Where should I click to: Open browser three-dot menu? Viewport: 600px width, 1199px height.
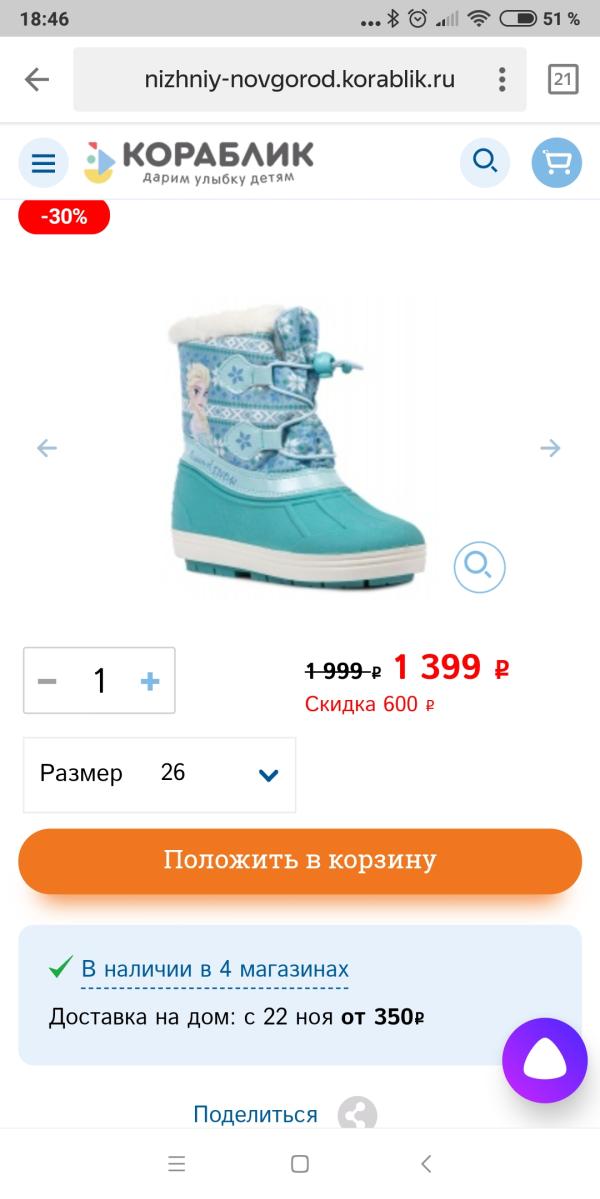tap(501, 80)
